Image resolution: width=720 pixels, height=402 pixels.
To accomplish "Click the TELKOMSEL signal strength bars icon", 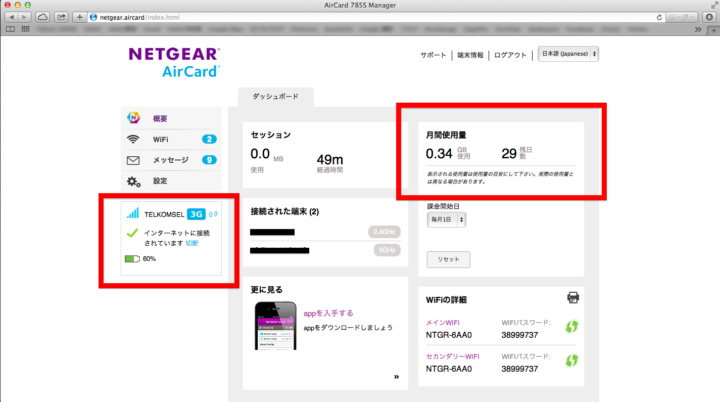I will pos(132,213).
